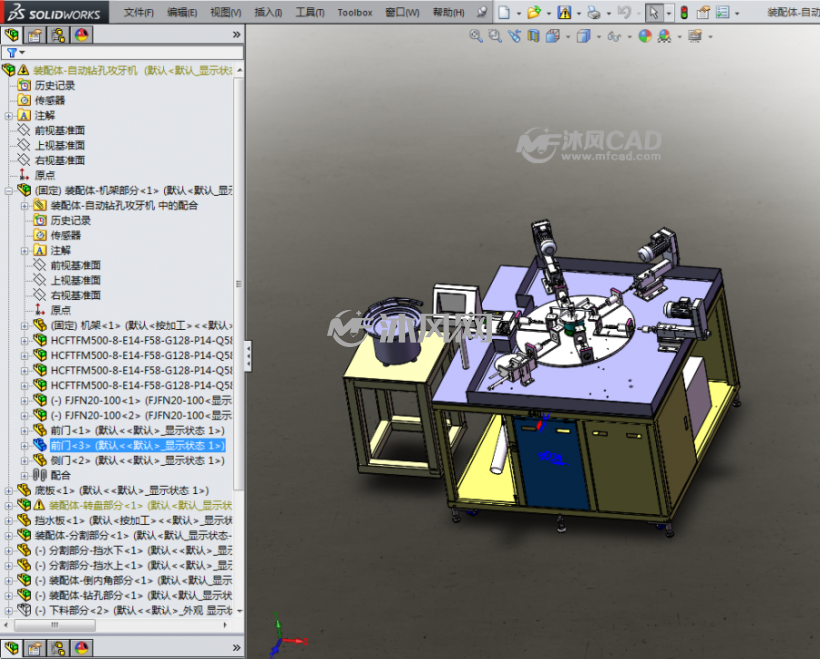
Task: Click the Edit Appearance color ball
Action: pyautogui.click(x=645, y=36)
